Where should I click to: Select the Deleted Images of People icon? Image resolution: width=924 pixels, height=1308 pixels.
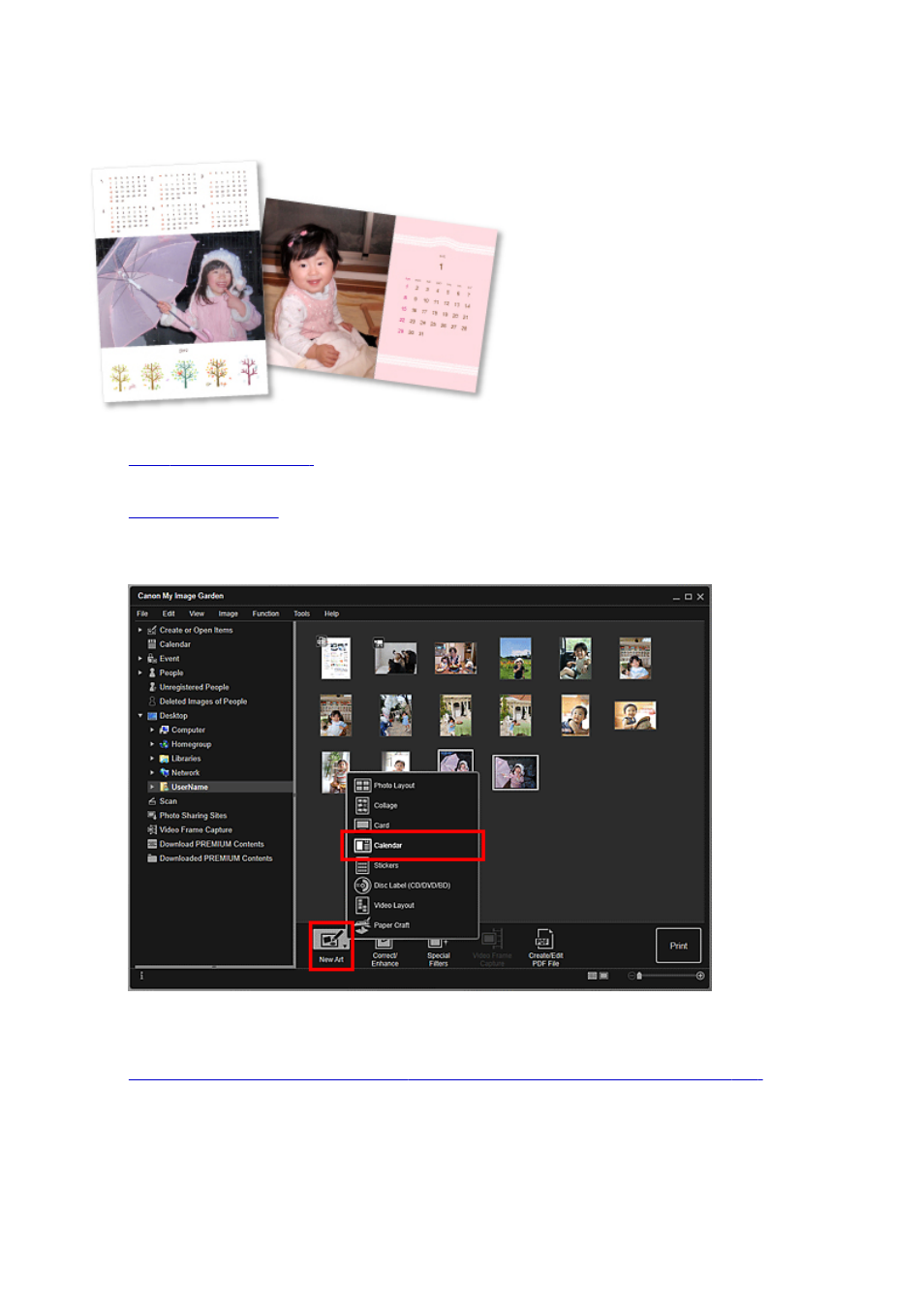click(x=152, y=701)
